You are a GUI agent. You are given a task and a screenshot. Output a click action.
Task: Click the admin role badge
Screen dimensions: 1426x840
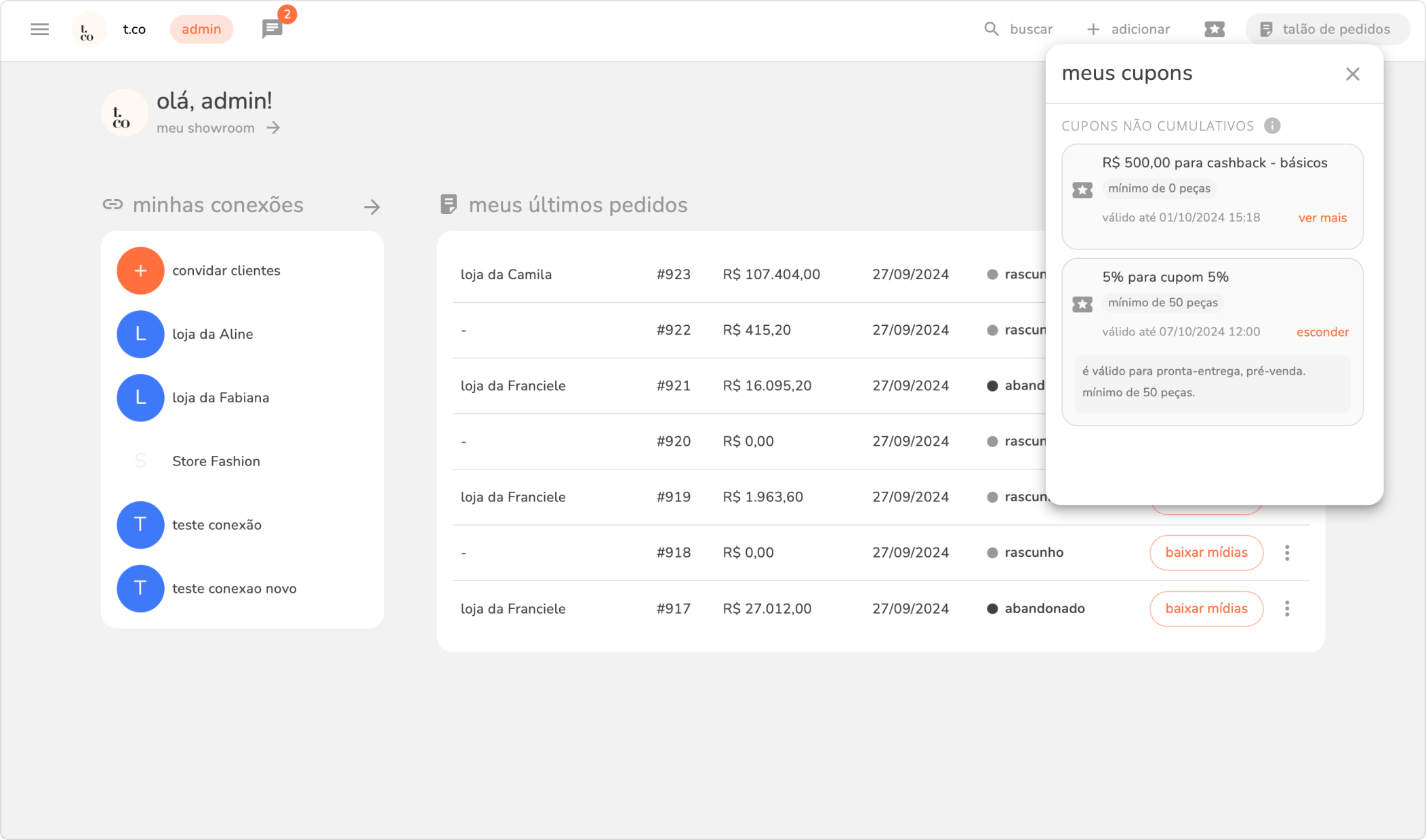(201, 29)
